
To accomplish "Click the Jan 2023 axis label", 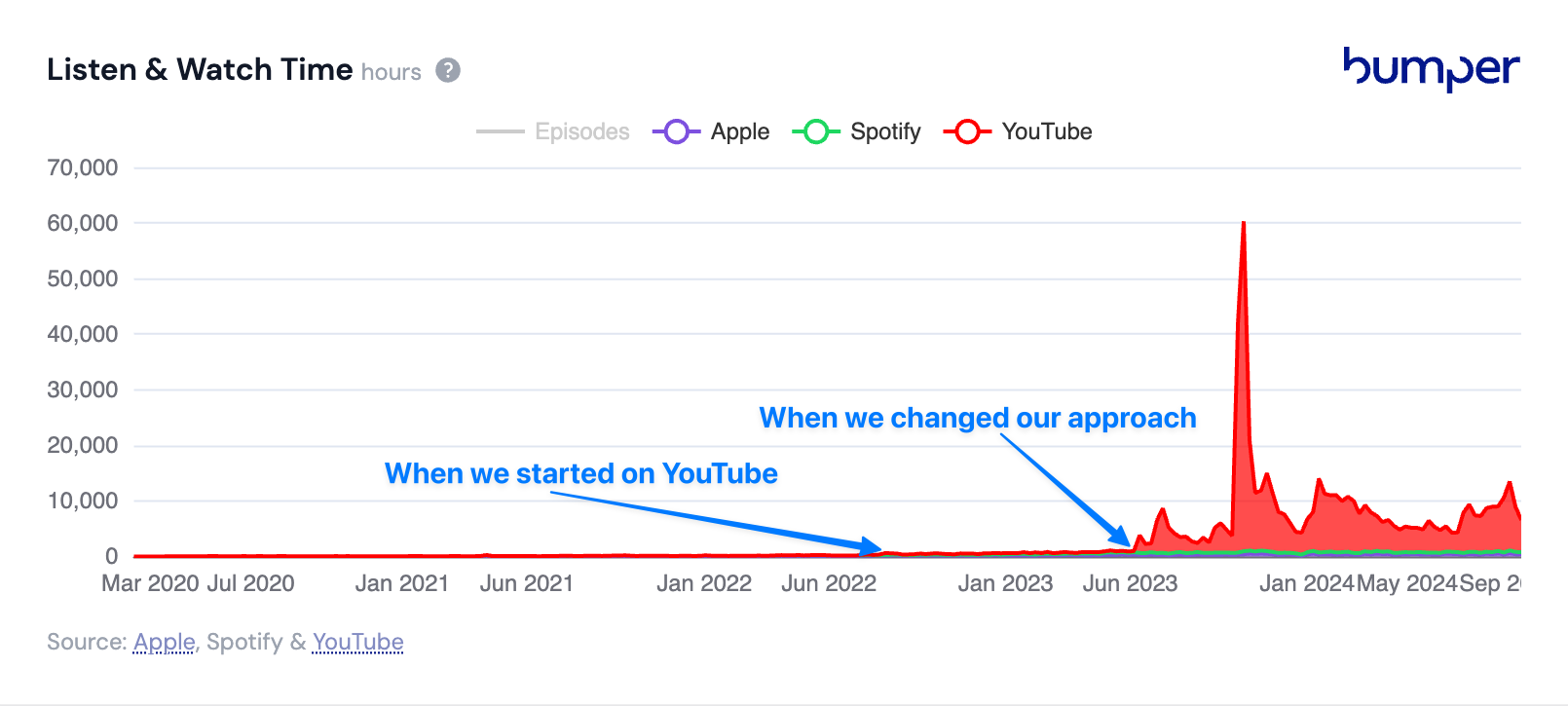I will click(x=1005, y=583).
